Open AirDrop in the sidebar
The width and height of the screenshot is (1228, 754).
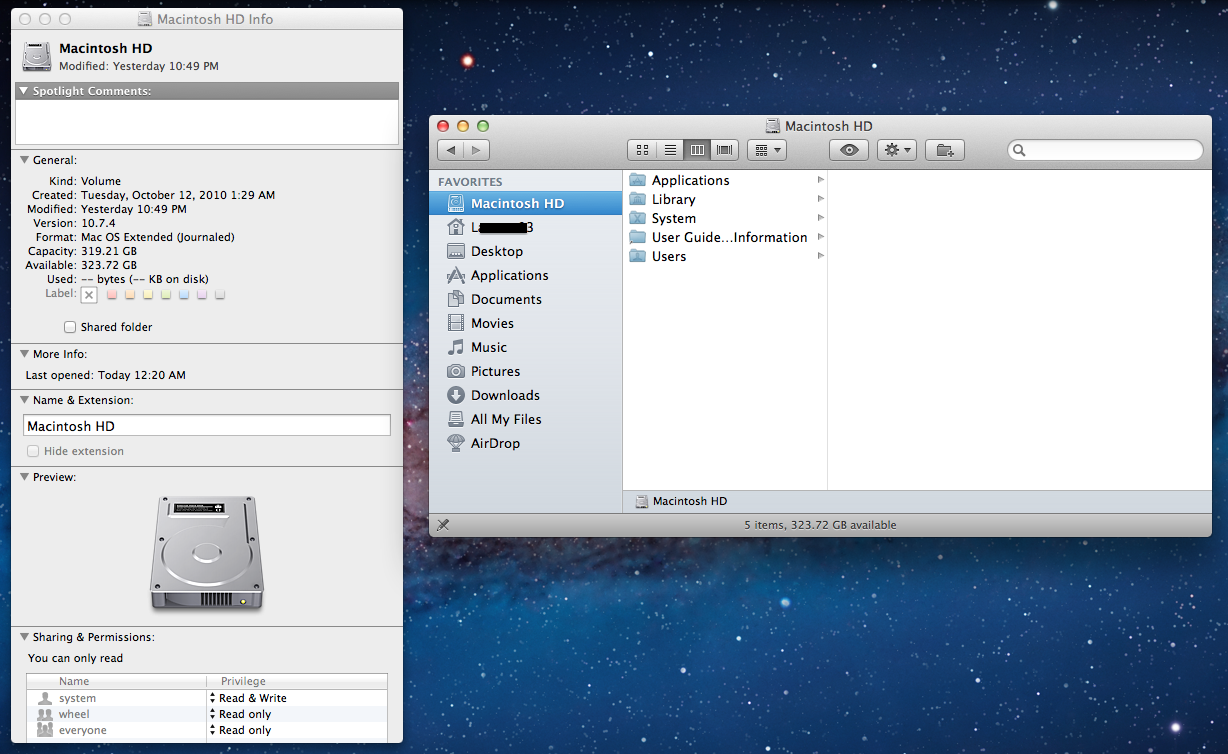495,443
